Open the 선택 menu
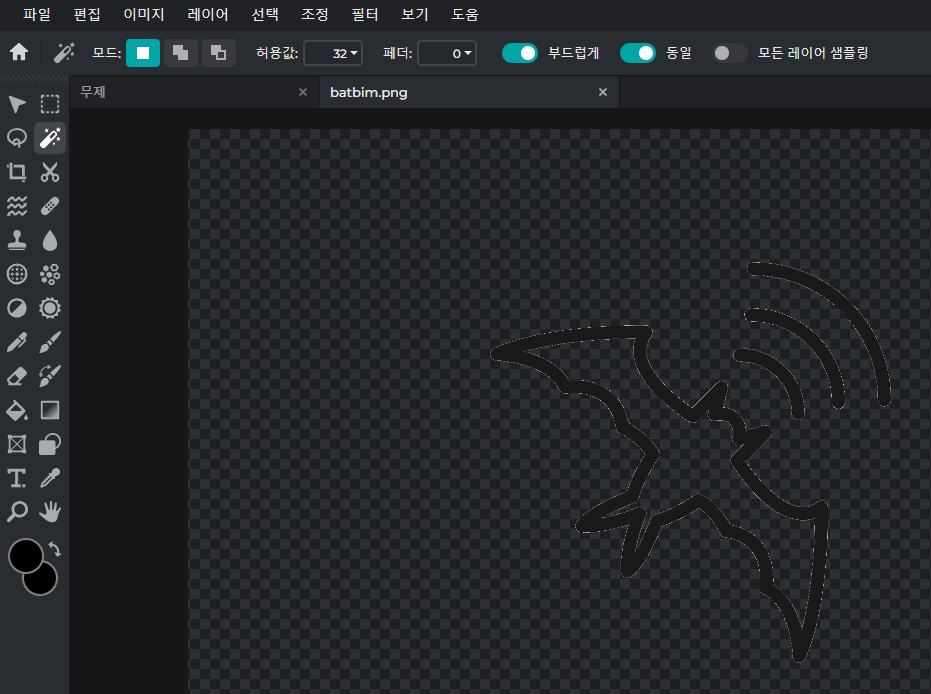Viewport: 931px width, 694px height. [x=265, y=14]
